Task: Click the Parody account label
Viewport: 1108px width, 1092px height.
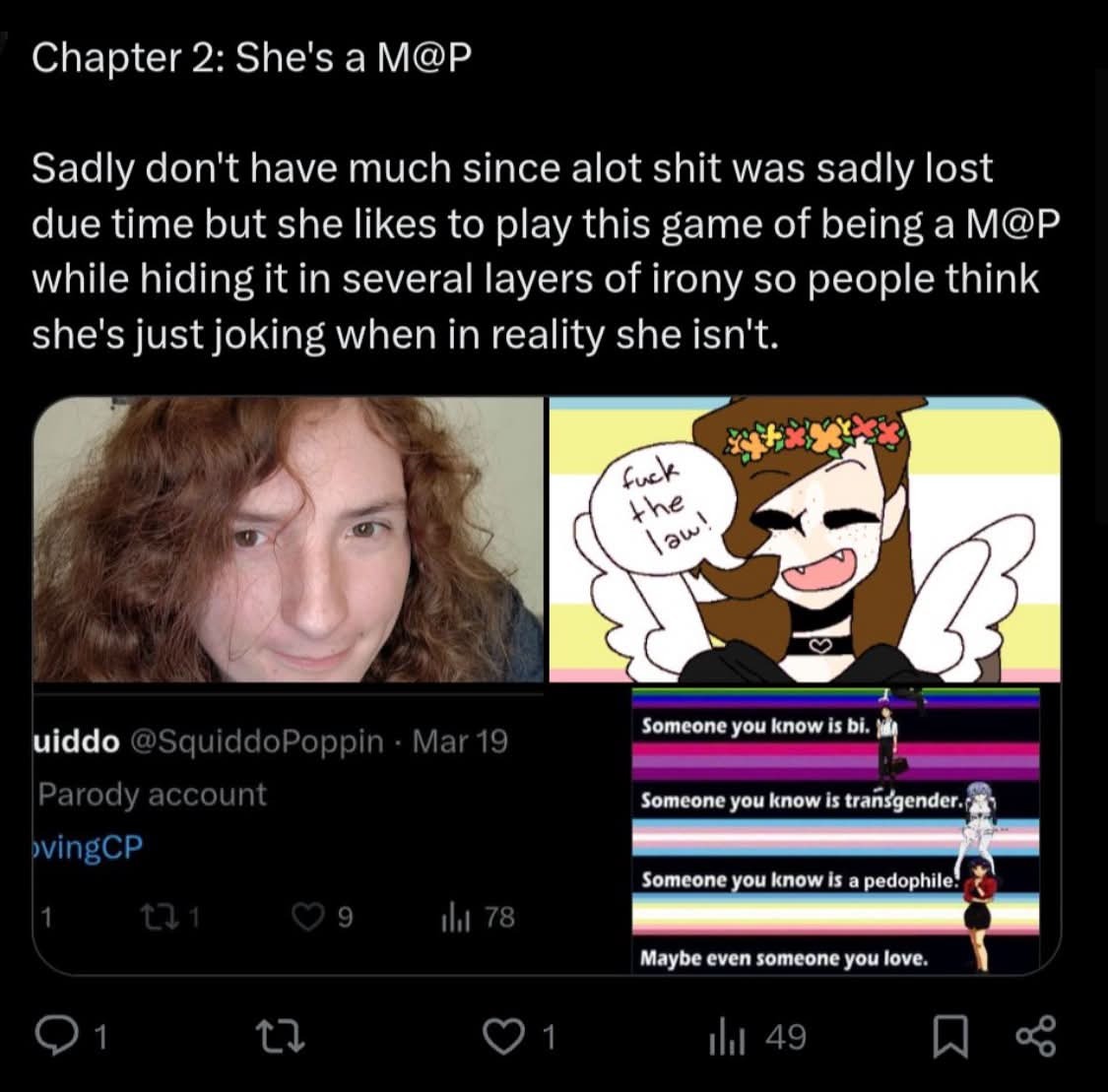Action: click(x=153, y=794)
